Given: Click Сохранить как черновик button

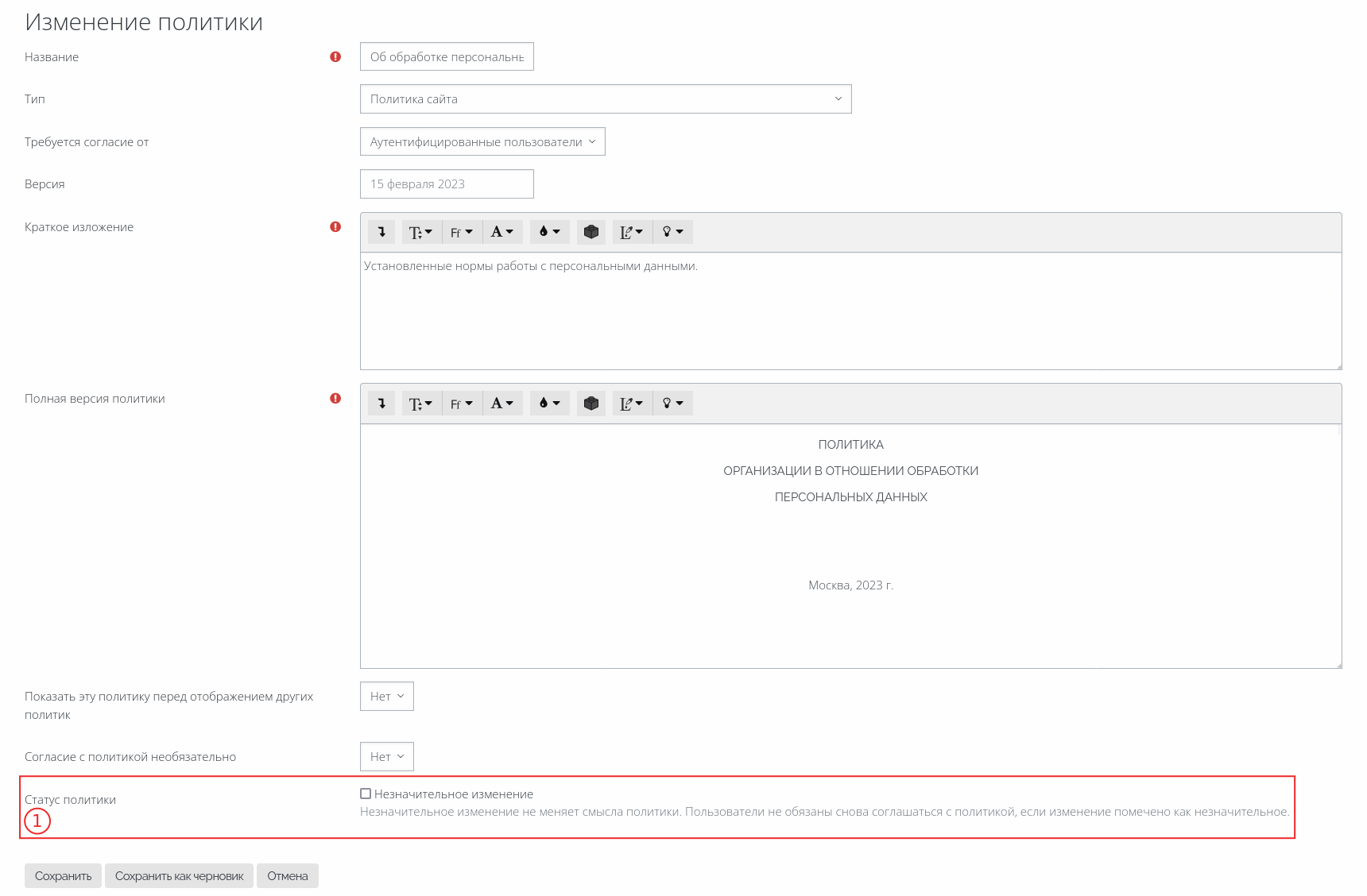Looking at the screenshot, I should coord(179,876).
